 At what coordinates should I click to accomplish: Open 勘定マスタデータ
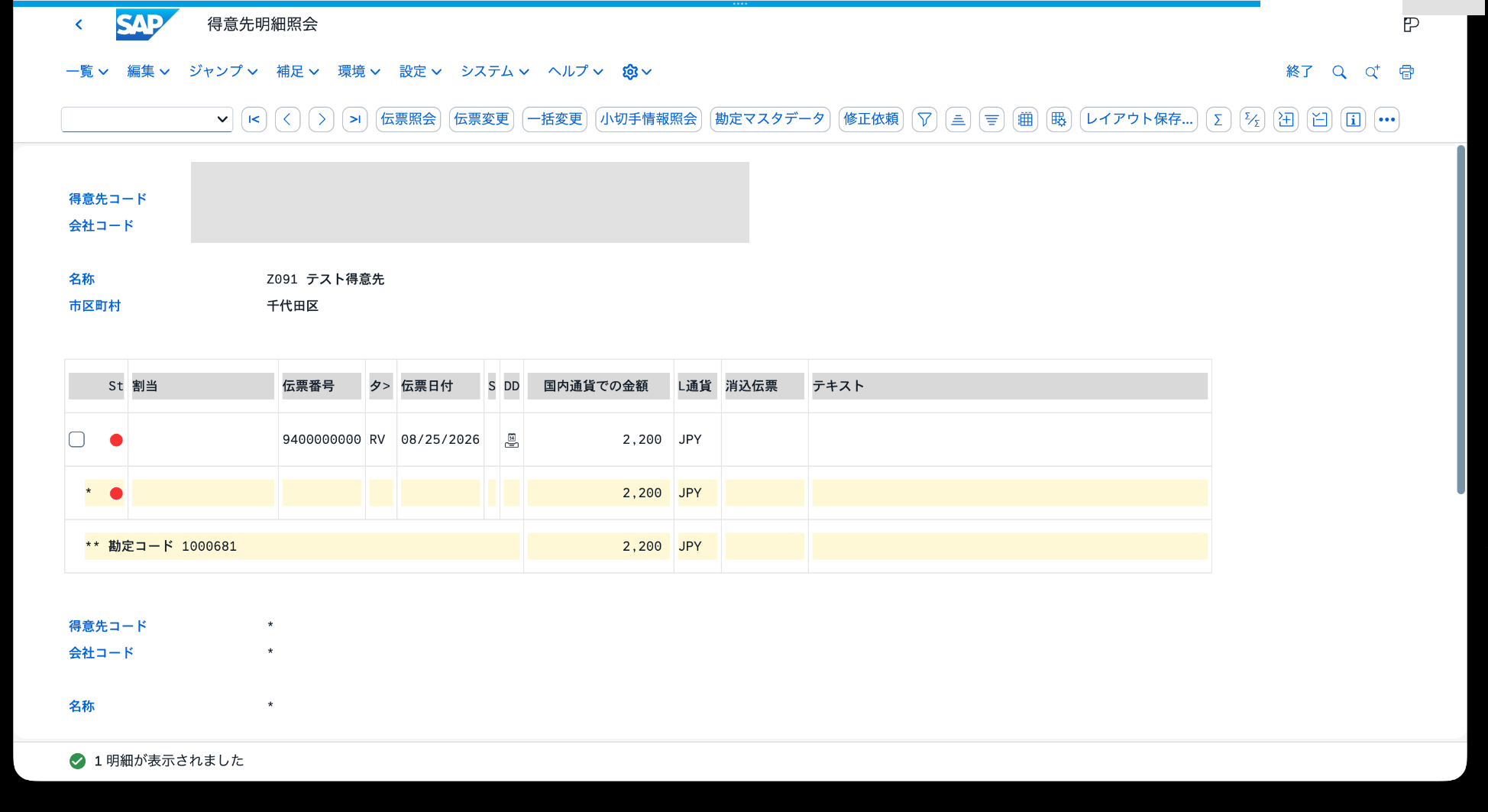[770, 119]
